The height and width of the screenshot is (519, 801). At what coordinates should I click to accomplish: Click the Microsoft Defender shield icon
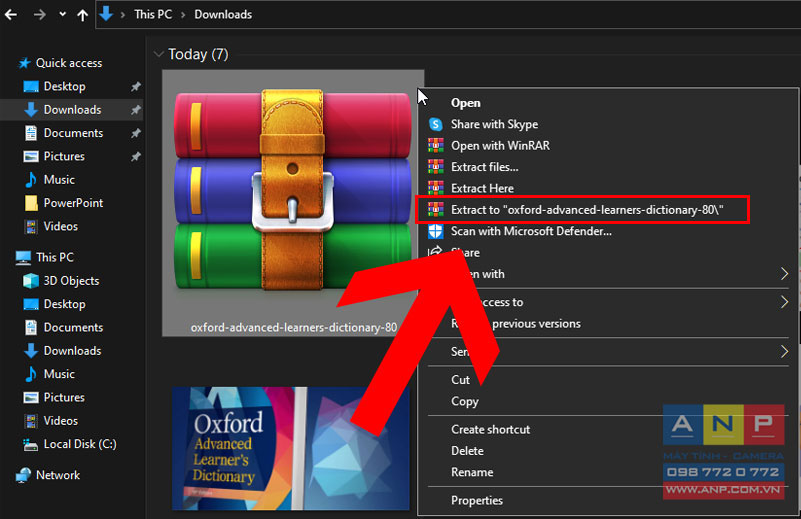(x=435, y=231)
